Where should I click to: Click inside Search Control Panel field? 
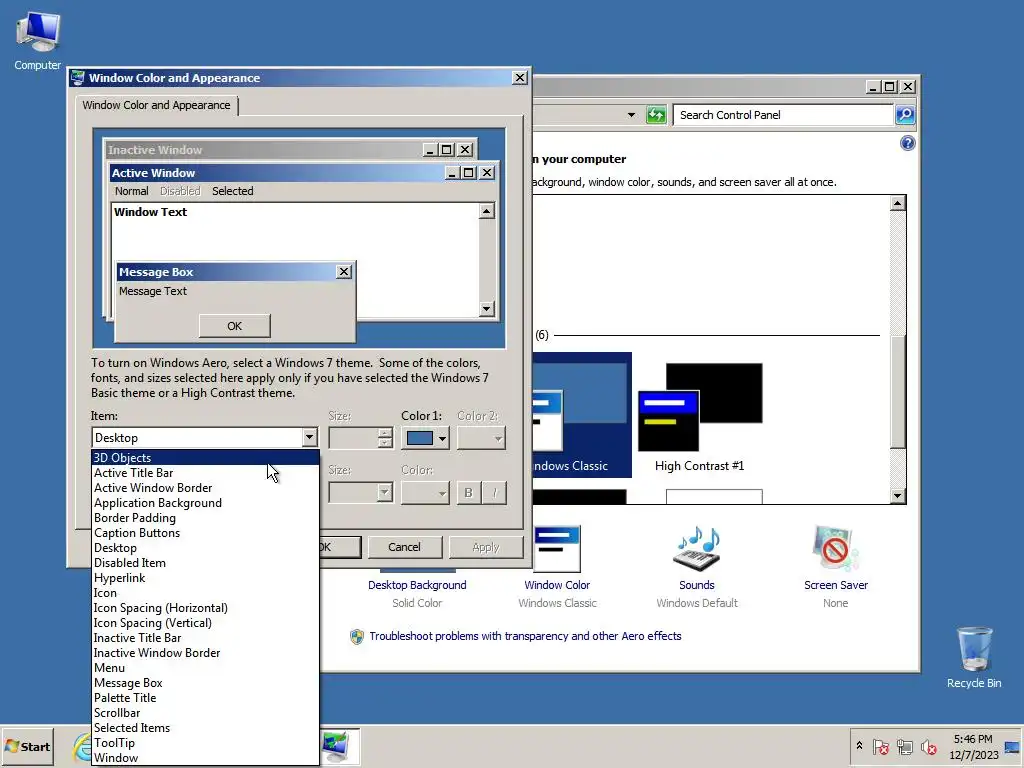(782, 115)
